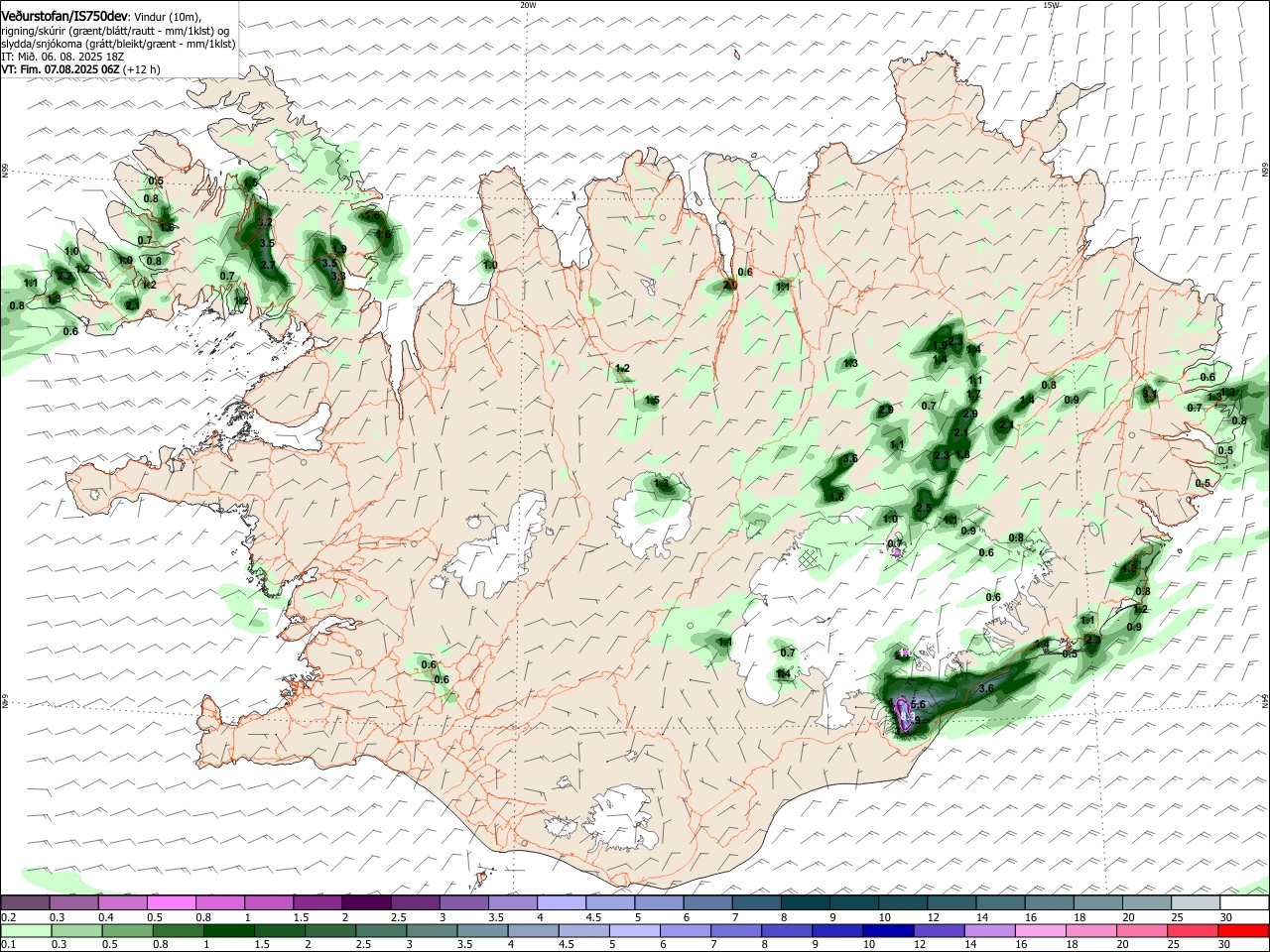Click the crimson lower-row swatch labeled 25

[x=1194, y=930]
